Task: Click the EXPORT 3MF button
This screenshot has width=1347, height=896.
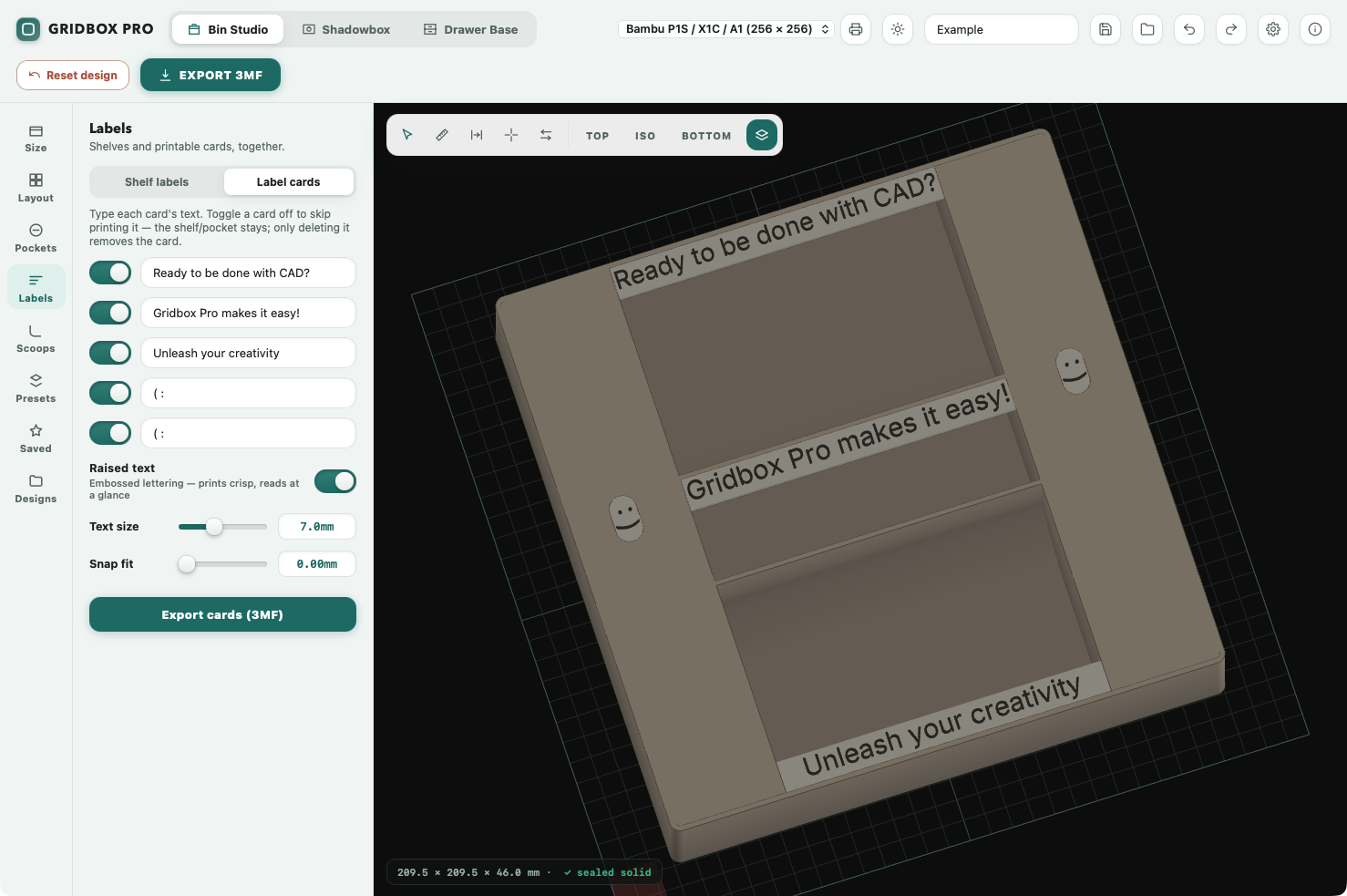Action: (x=211, y=75)
